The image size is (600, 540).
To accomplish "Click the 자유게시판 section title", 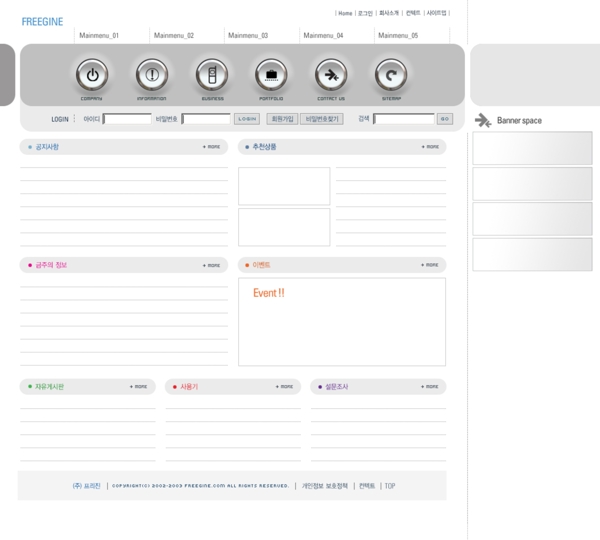I will point(49,387).
